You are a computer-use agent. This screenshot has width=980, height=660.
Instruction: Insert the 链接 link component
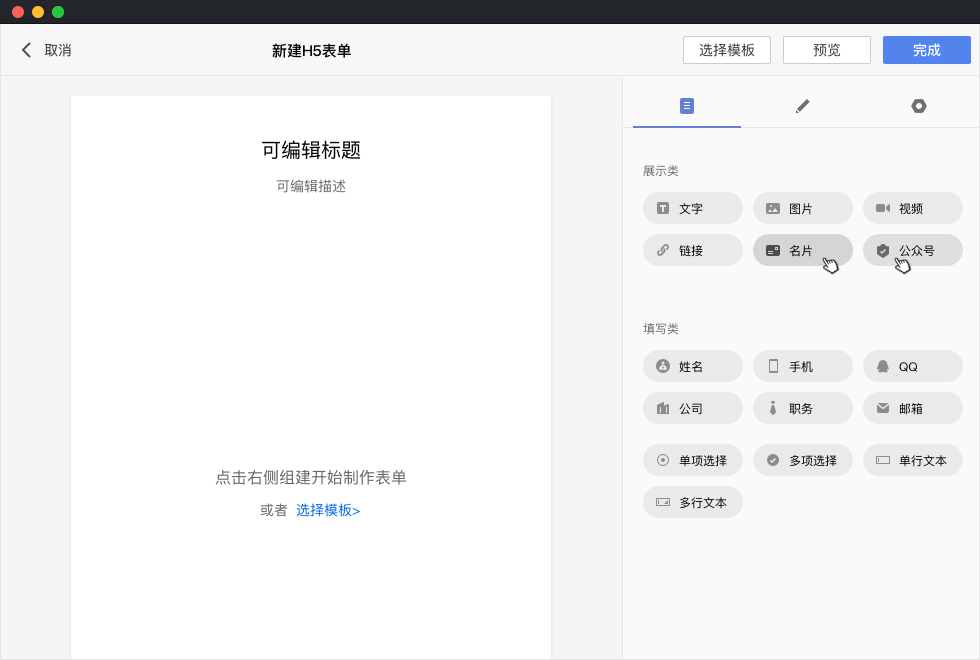[x=692, y=251]
